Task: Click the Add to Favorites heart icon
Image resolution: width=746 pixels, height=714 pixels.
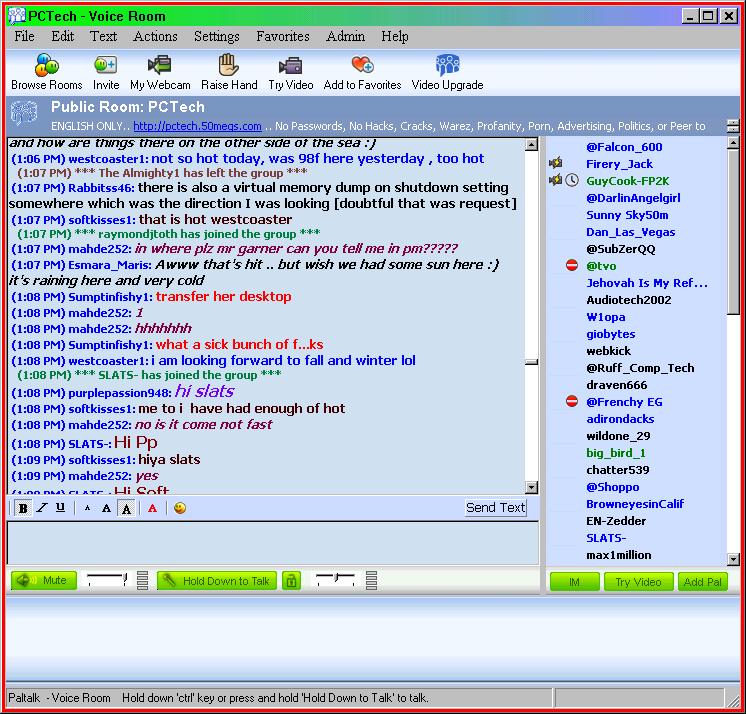Action: point(363,65)
